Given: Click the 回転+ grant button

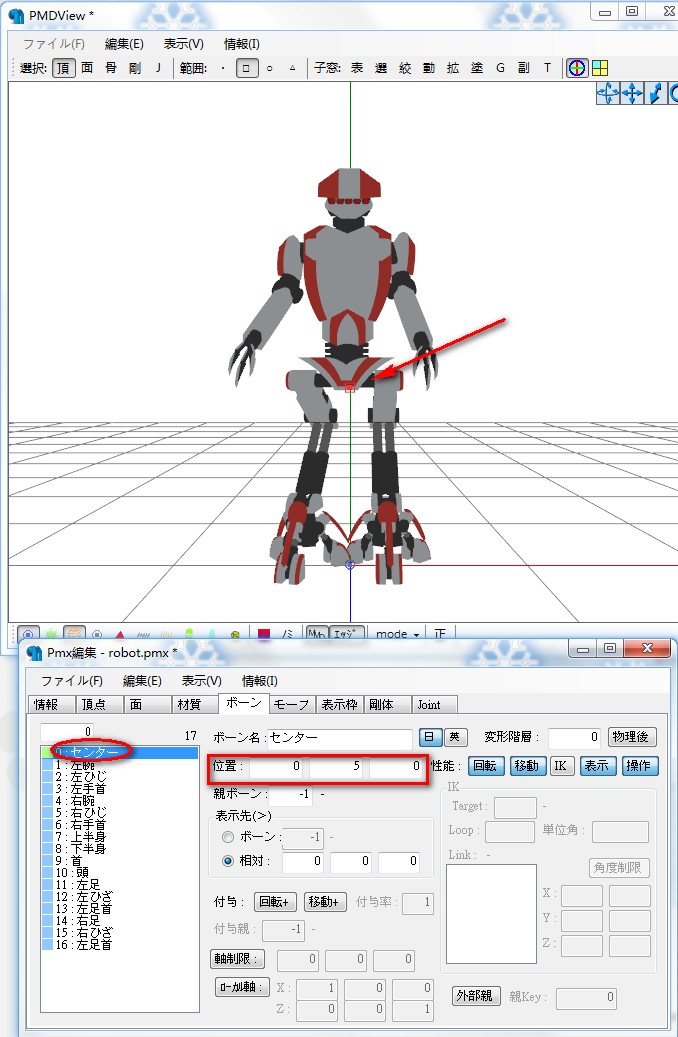Looking at the screenshot, I should (275, 902).
